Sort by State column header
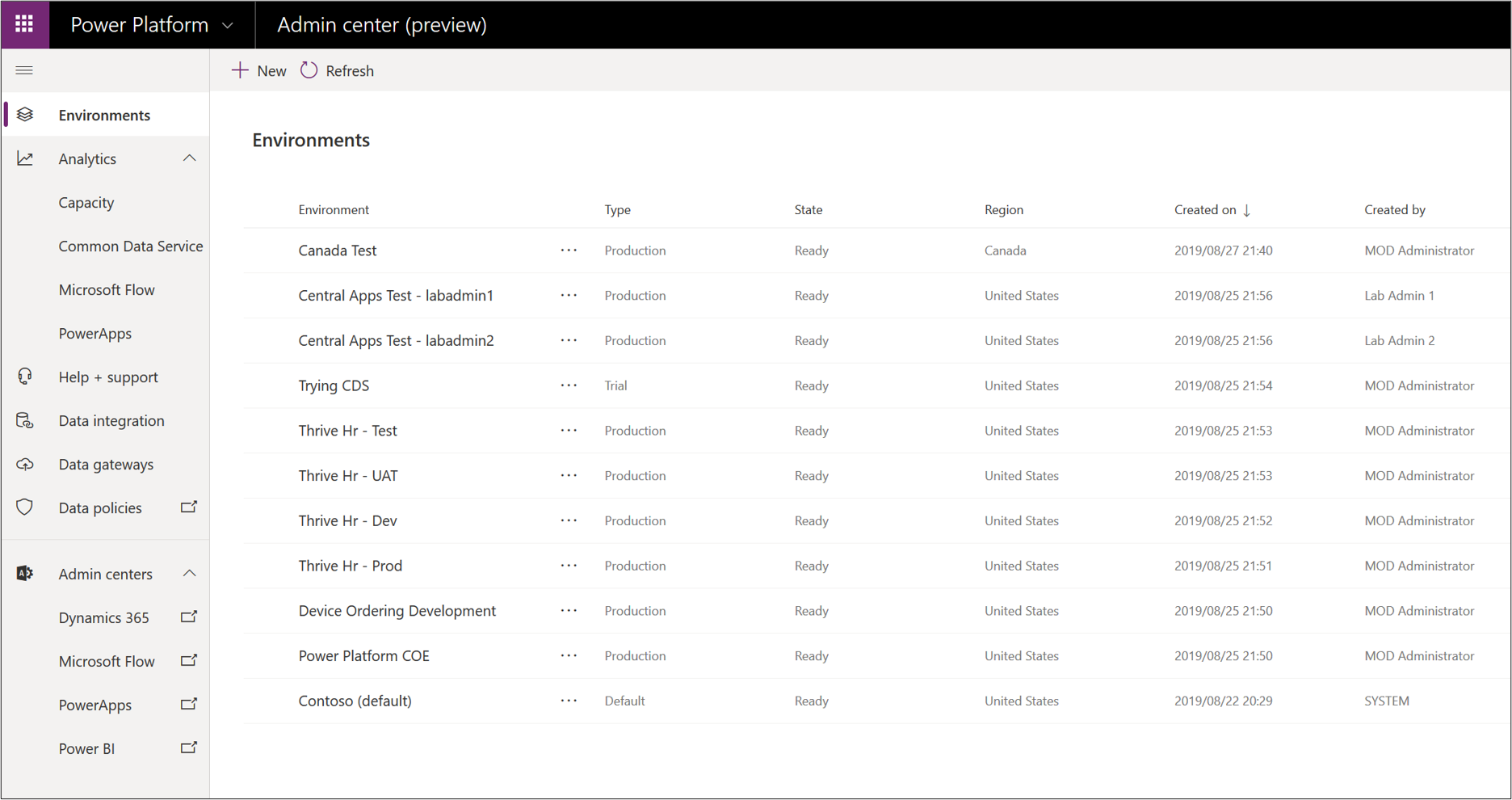1512x800 pixels. coord(808,210)
